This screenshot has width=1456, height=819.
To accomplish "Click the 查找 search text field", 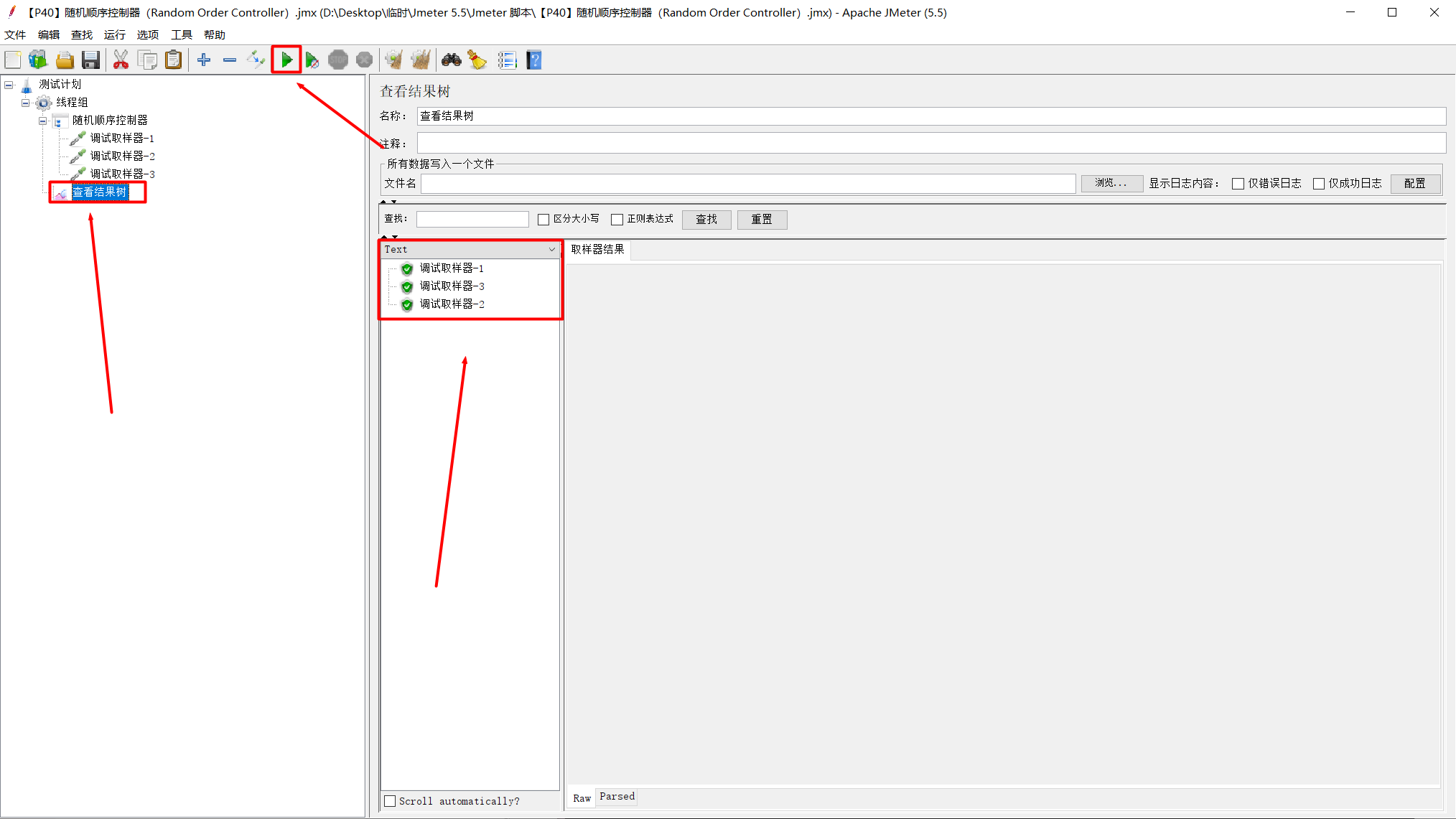I will coord(472,219).
